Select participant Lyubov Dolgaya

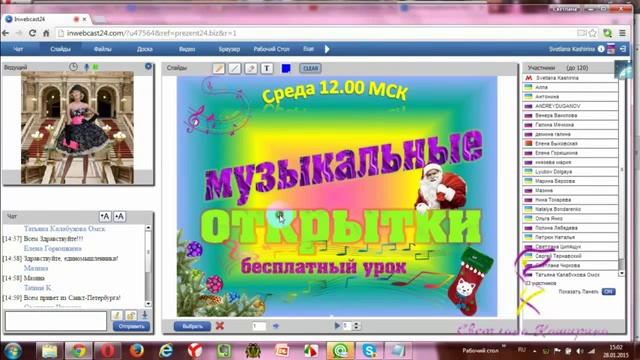coord(570,171)
